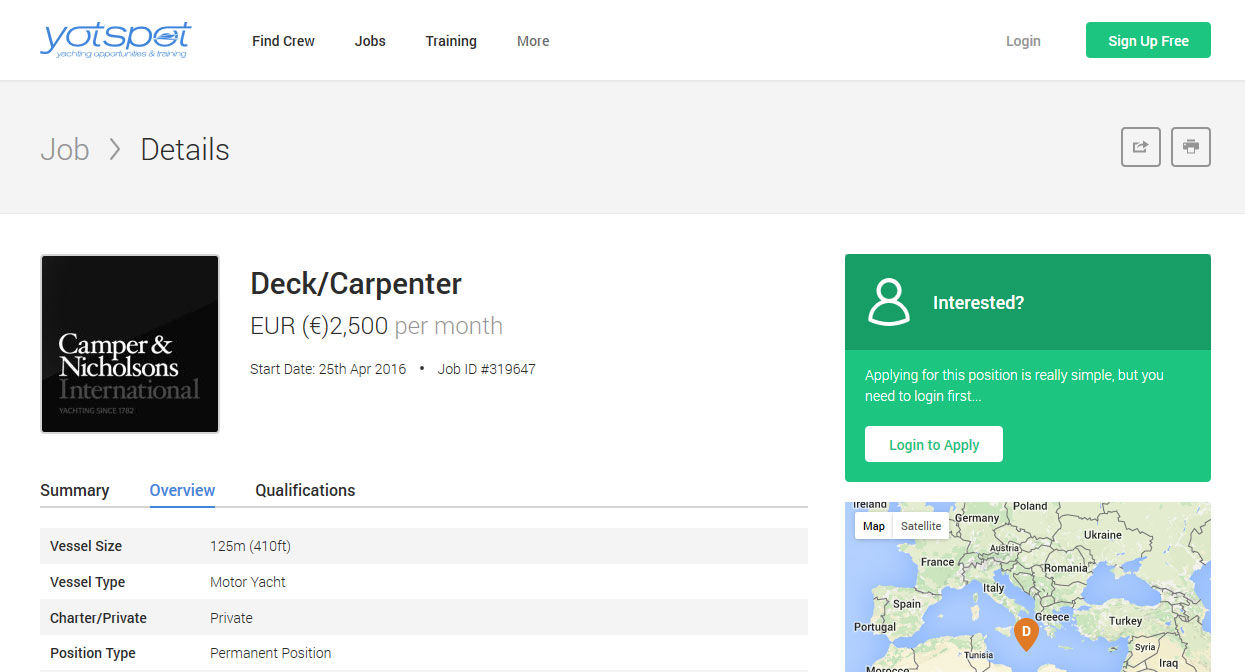Switch map to Satellite view
The width and height of the screenshot is (1245, 672).
[x=921, y=526]
